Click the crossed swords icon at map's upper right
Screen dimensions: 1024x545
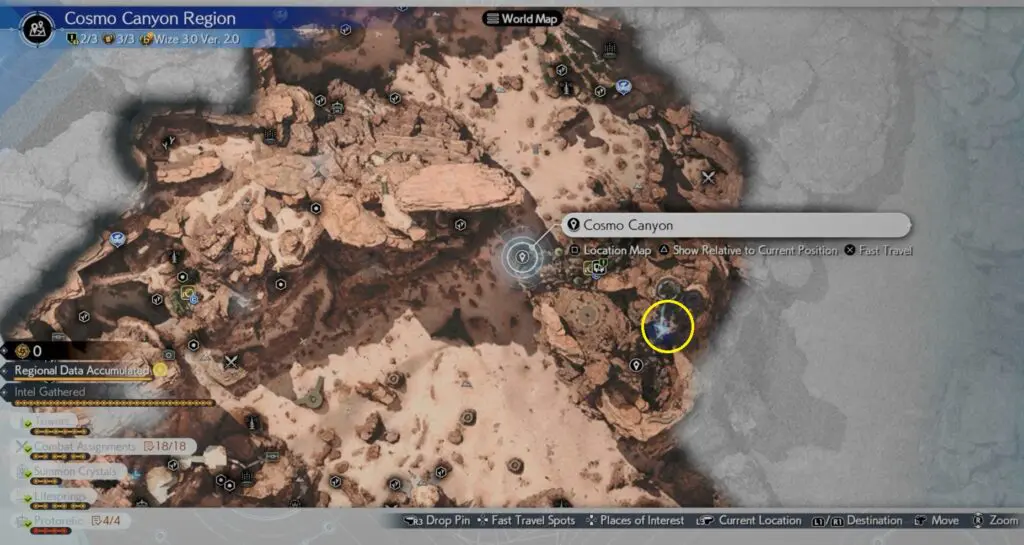[x=709, y=177]
